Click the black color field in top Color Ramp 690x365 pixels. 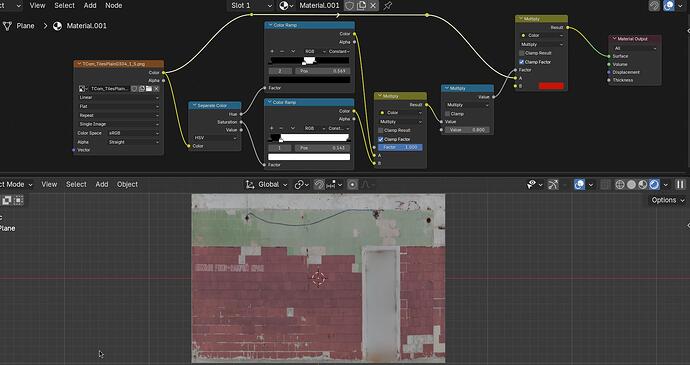click(x=309, y=80)
